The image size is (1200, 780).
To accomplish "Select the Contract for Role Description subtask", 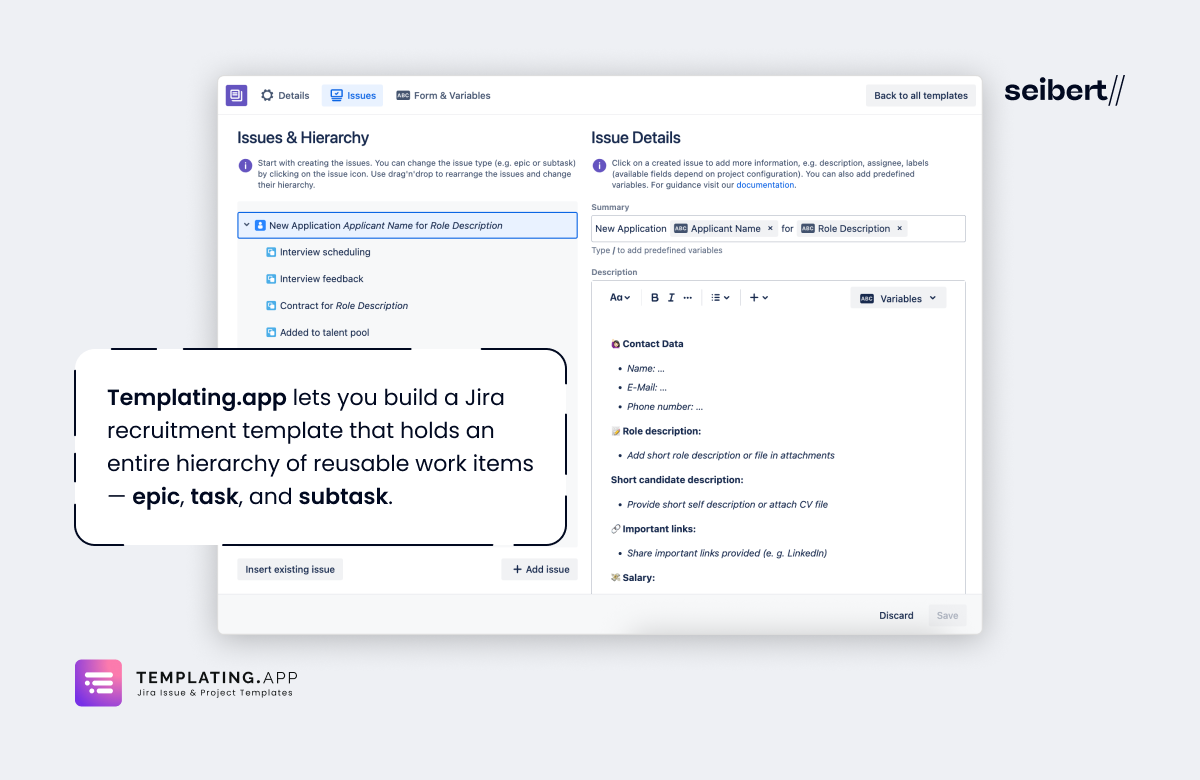I will (344, 306).
